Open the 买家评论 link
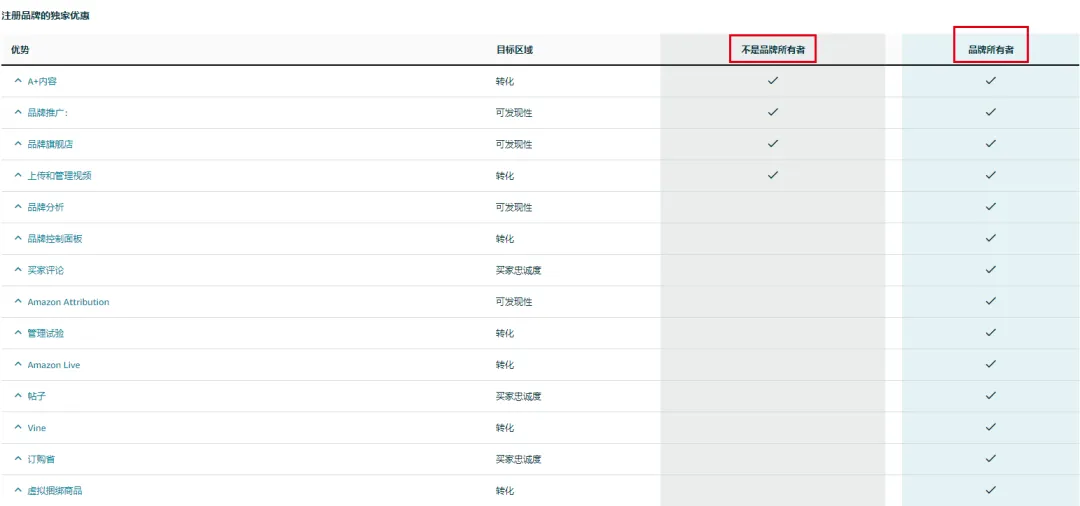The width and height of the screenshot is (1080, 506). click(x=45, y=271)
